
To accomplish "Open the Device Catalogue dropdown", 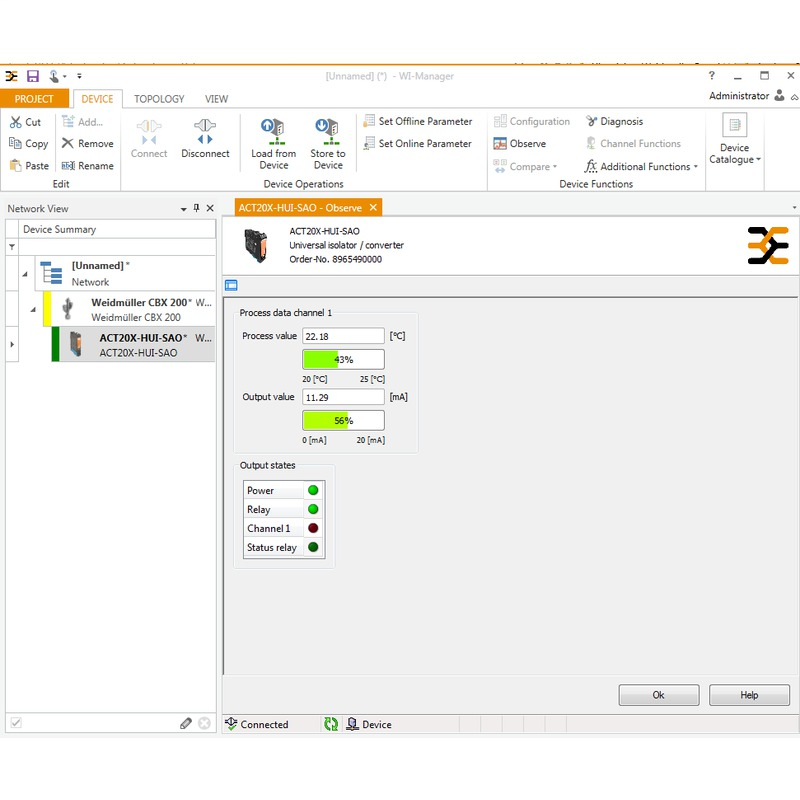I will click(x=735, y=140).
